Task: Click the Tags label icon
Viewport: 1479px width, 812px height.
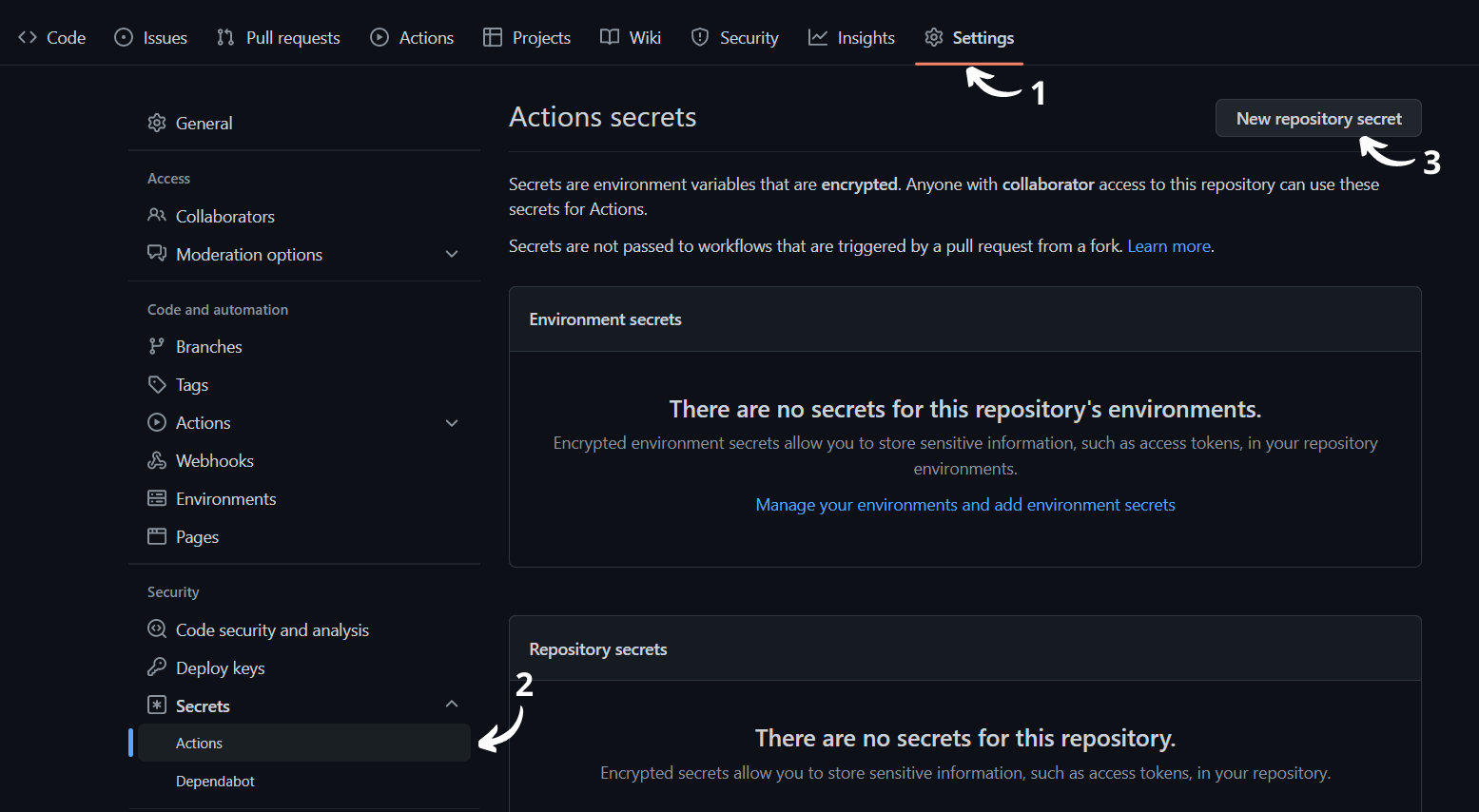Action: (x=157, y=384)
